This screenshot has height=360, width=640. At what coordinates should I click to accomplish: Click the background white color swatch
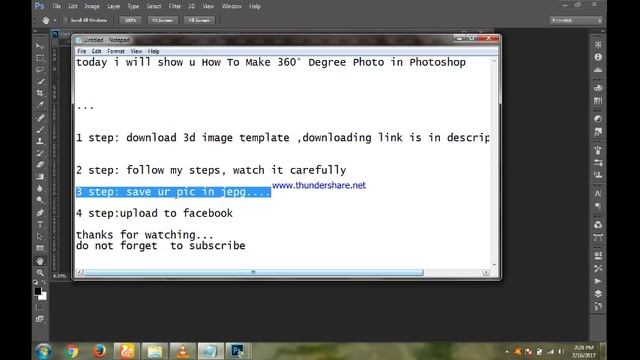point(43,296)
